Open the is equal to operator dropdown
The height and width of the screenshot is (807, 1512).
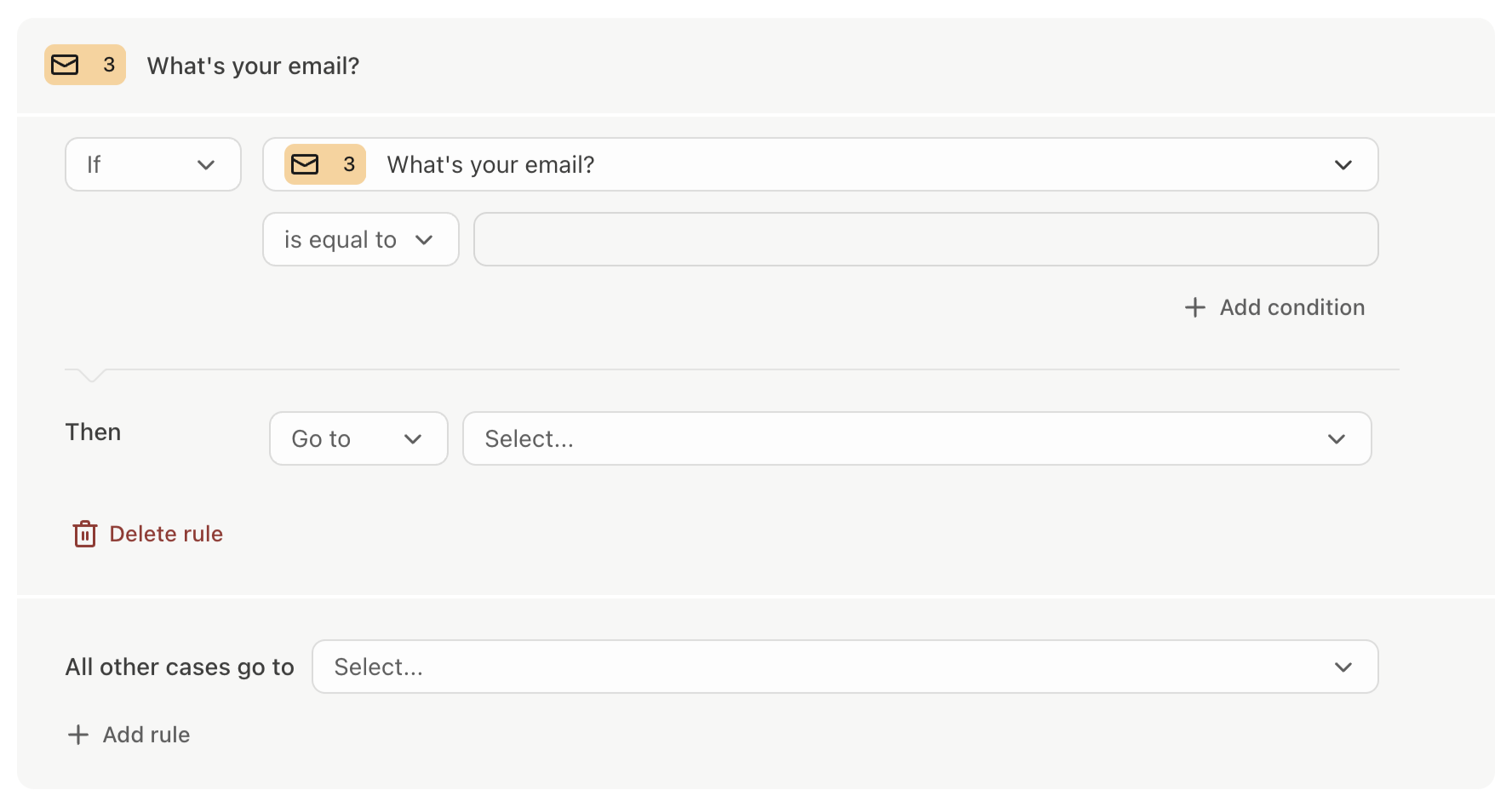[x=361, y=239]
